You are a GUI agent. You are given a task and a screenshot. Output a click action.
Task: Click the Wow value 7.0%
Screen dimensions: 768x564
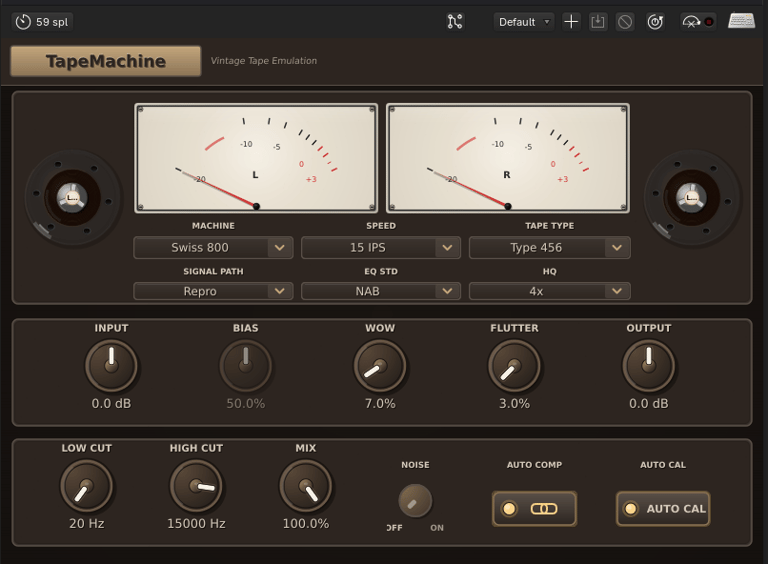click(380, 403)
